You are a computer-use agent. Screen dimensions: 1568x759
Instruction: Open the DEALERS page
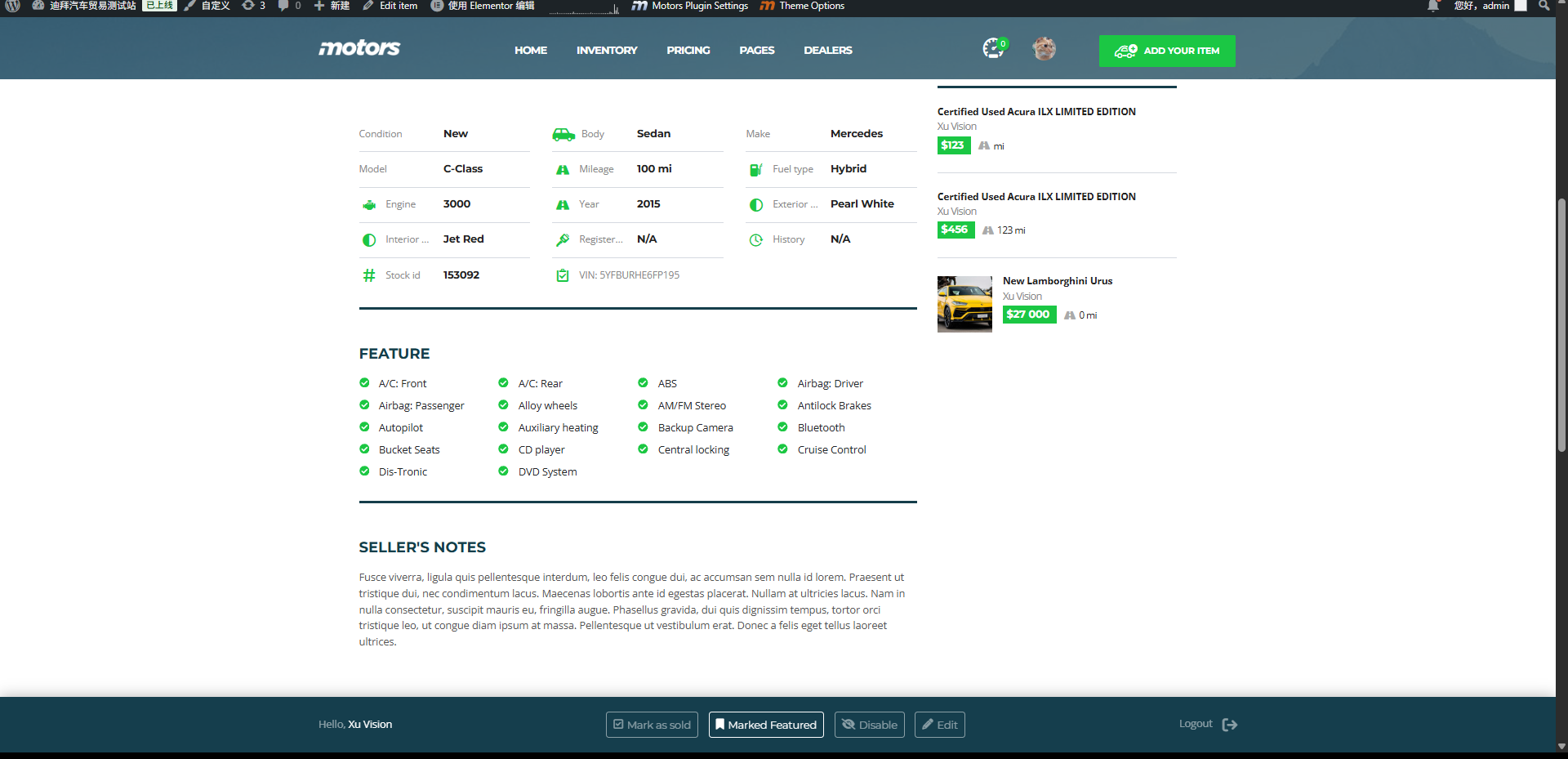coord(828,51)
